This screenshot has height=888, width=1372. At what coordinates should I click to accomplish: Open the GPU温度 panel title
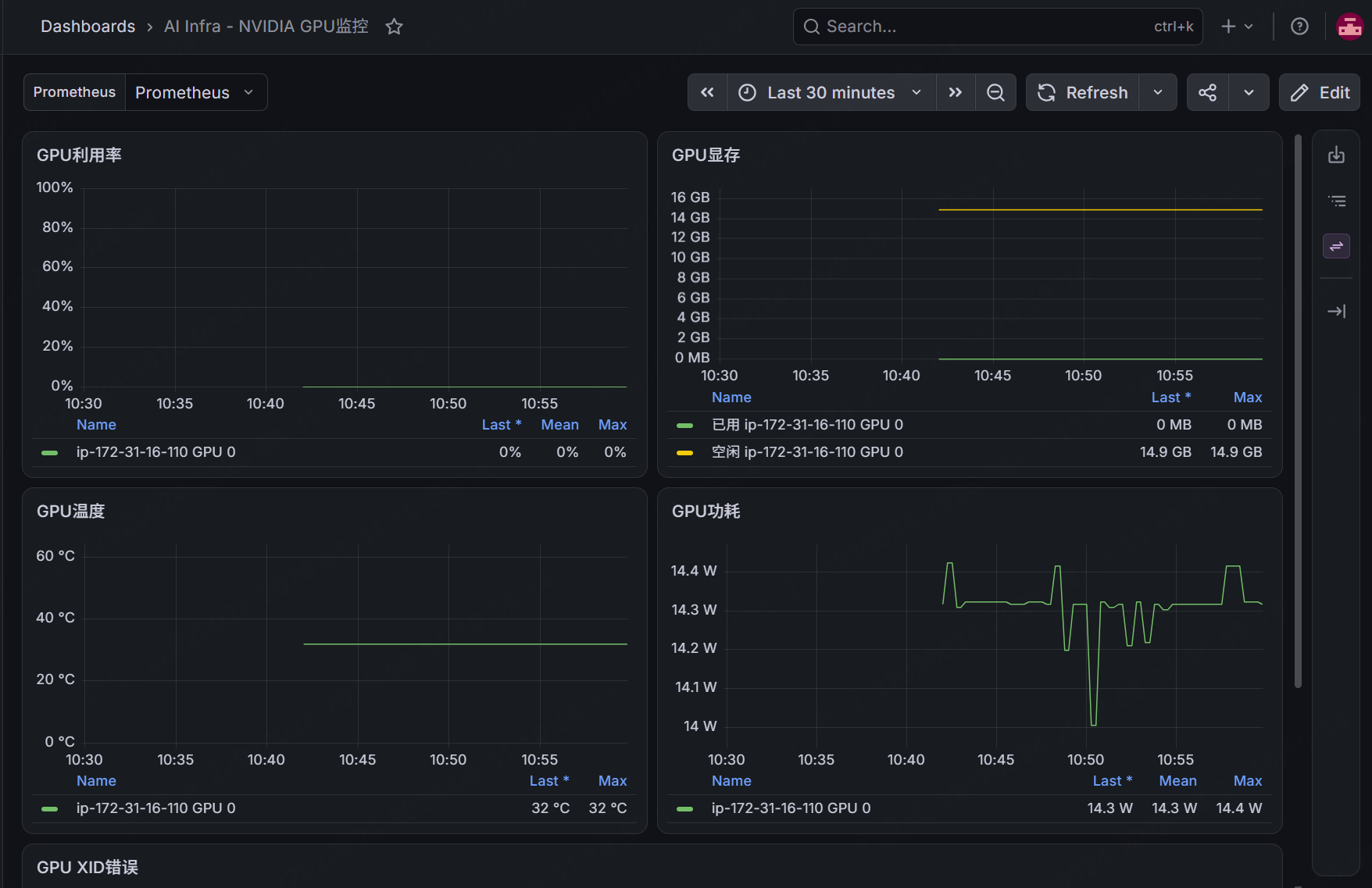70,511
